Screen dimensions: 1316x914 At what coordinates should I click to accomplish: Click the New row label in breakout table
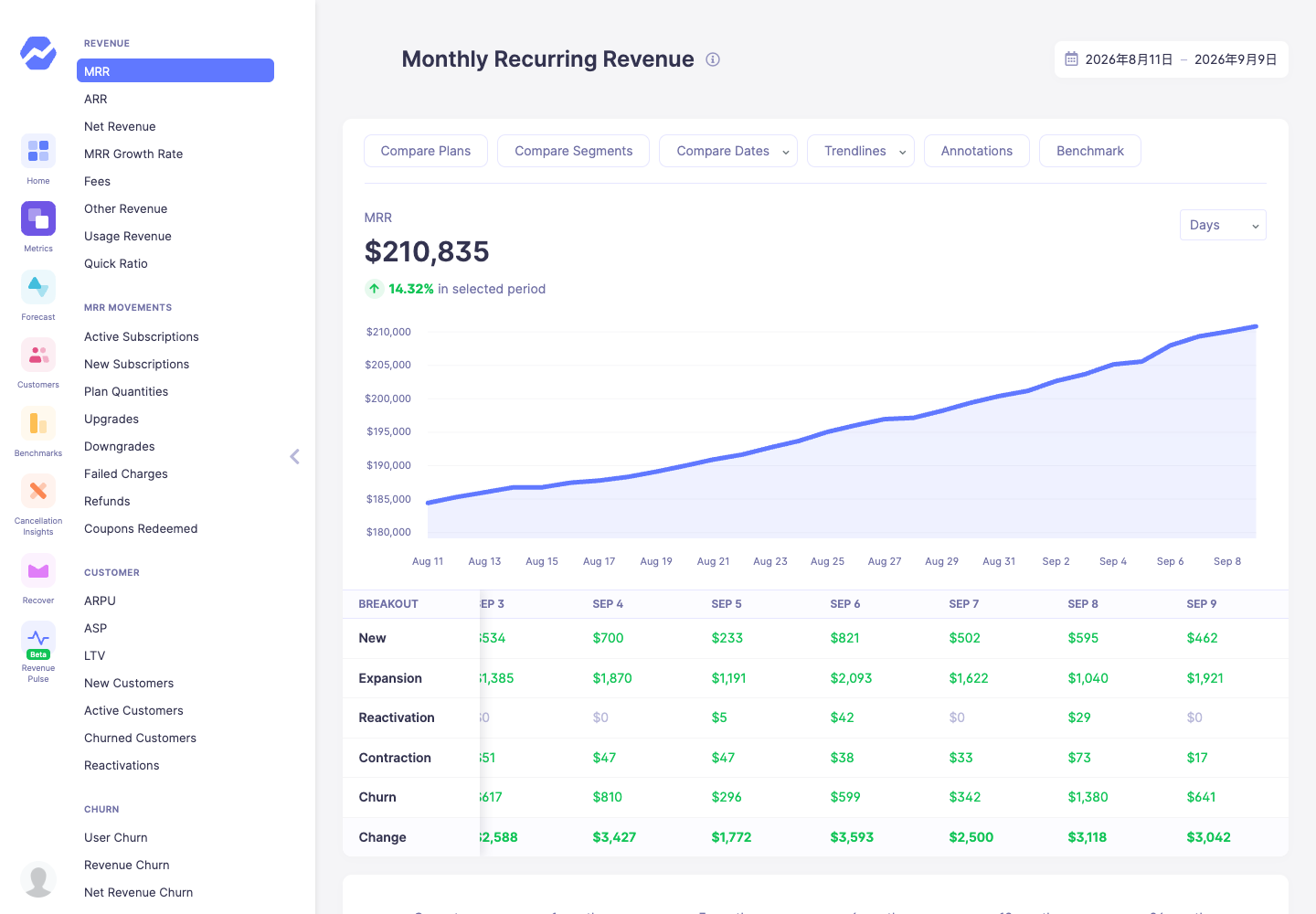(372, 638)
